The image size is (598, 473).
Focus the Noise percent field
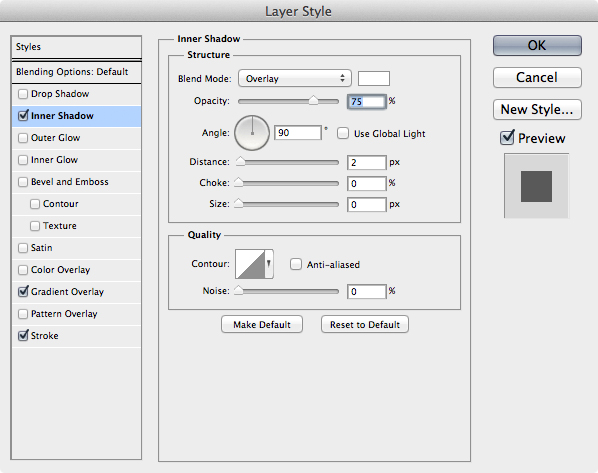(367, 291)
